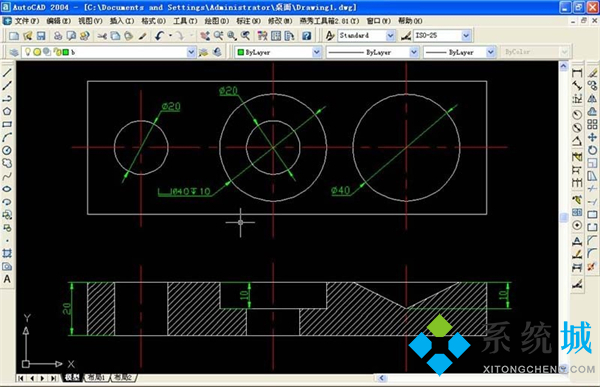This screenshot has height=387, width=600.
Task: Open the 工具(T) menu
Action: (x=185, y=21)
